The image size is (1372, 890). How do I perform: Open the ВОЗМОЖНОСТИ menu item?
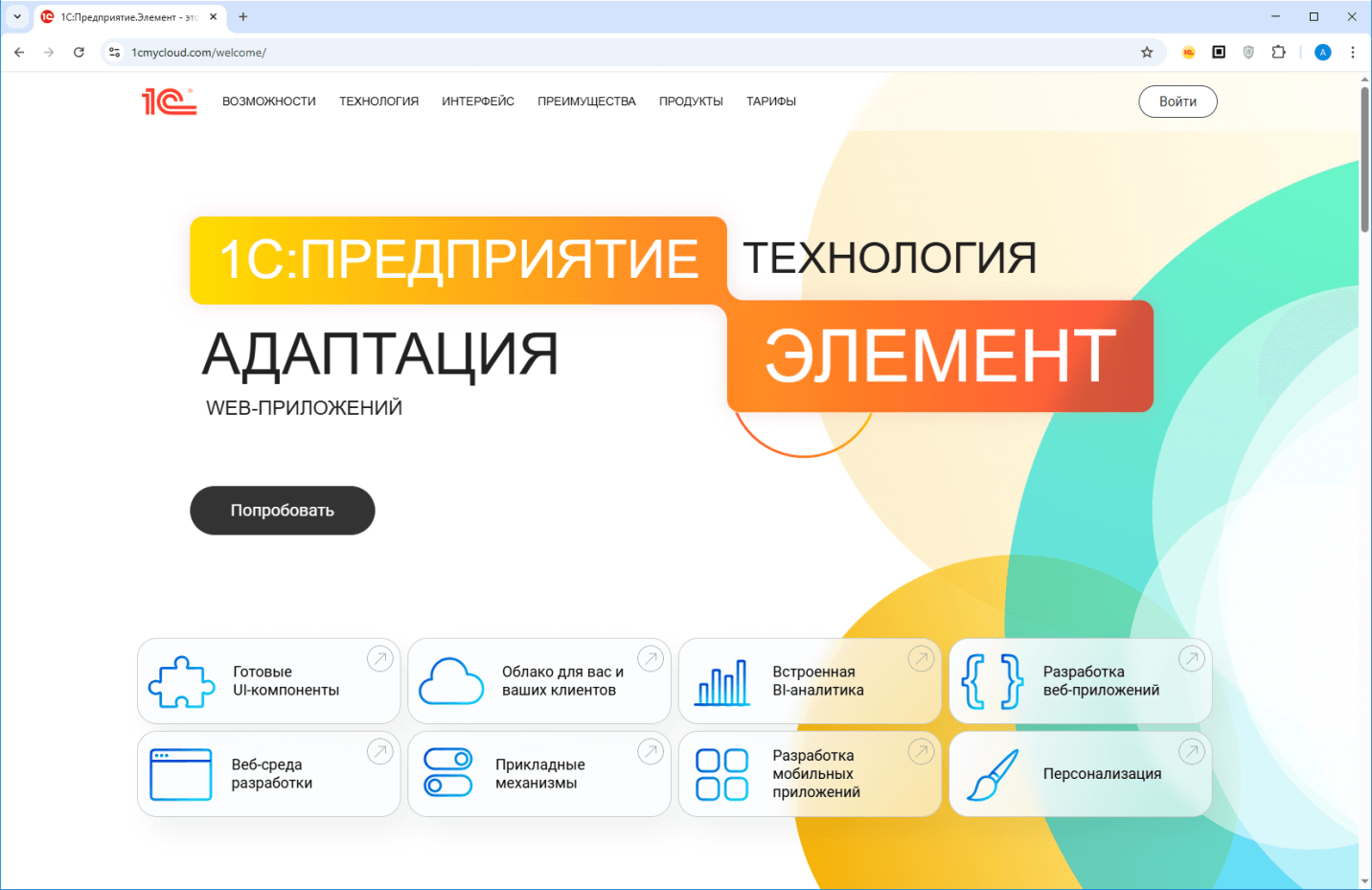(269, 102)
